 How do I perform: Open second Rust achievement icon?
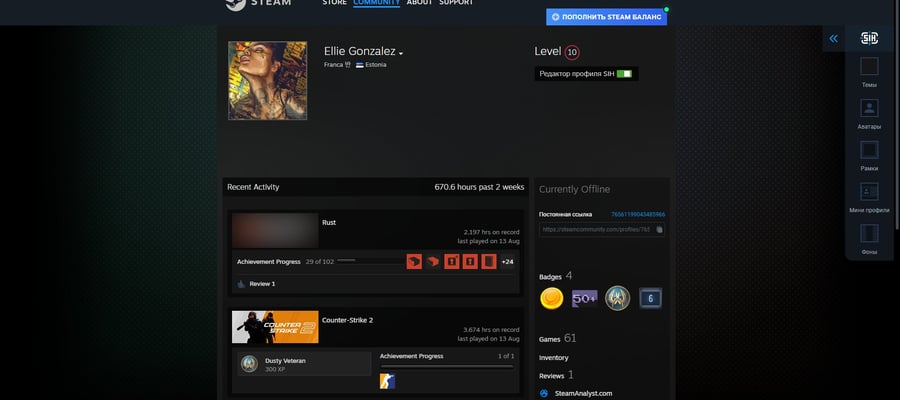point(433,262)
